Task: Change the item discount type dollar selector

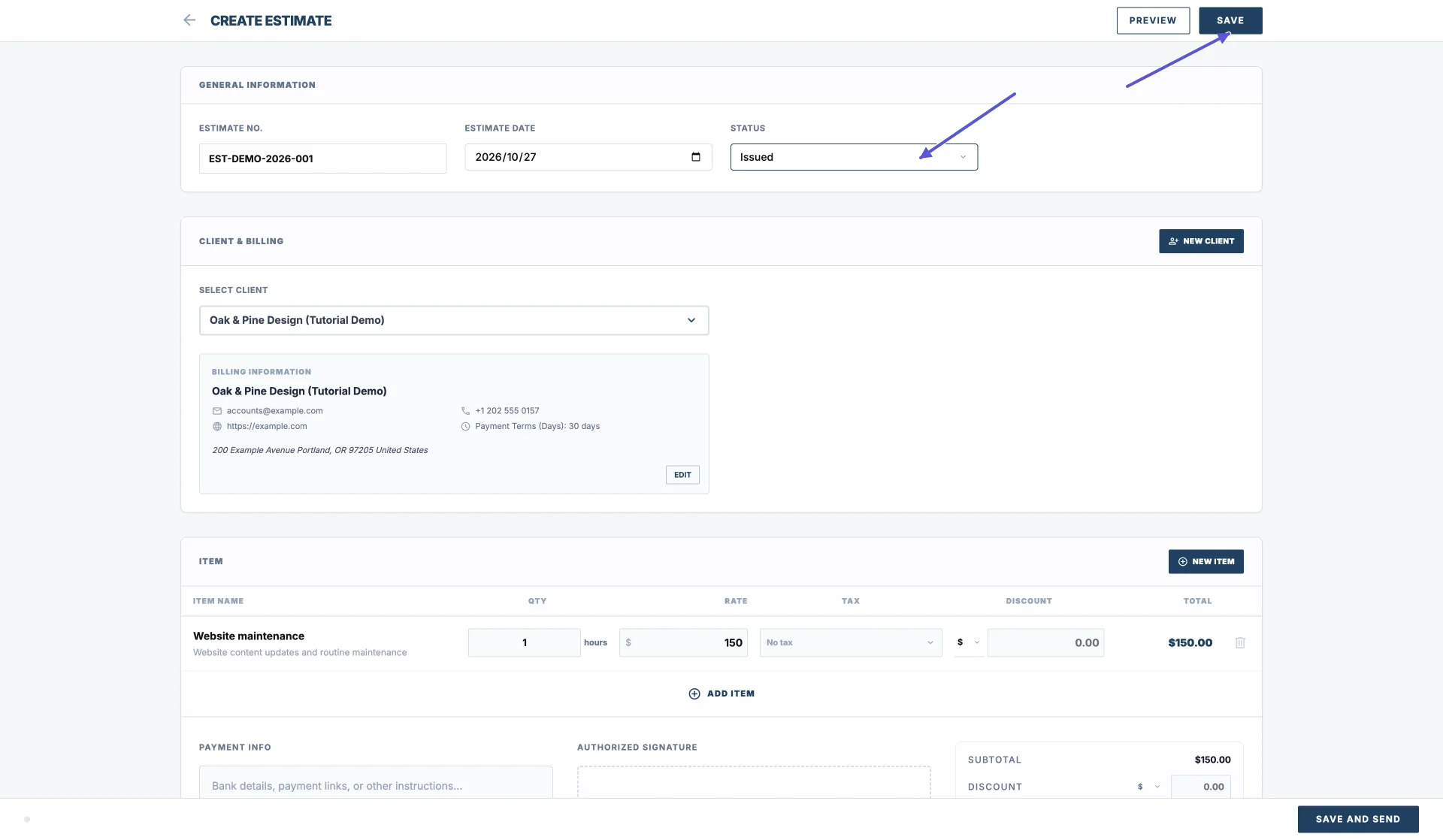Action: point(968,642)
